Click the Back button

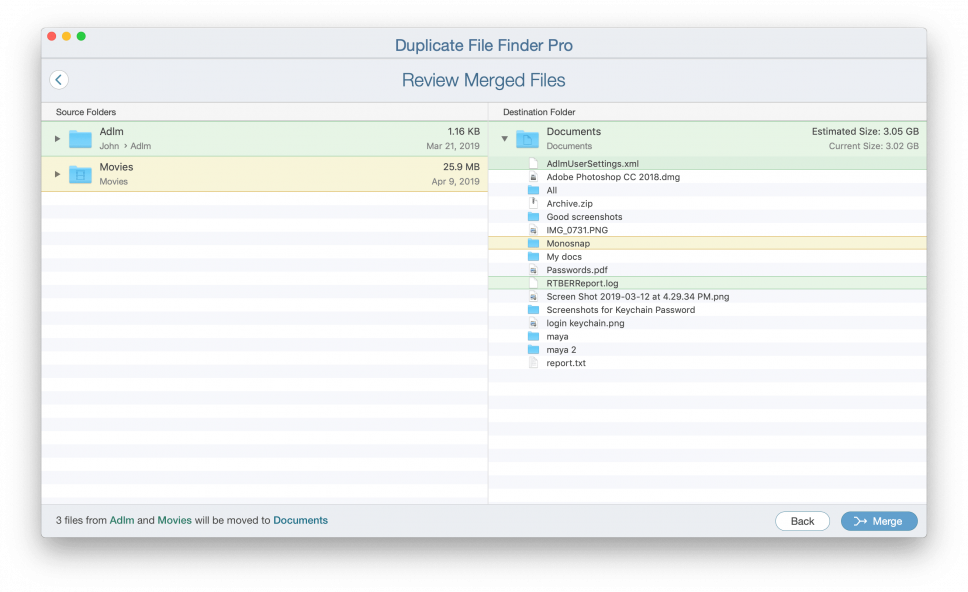click(x=802, y=520)
